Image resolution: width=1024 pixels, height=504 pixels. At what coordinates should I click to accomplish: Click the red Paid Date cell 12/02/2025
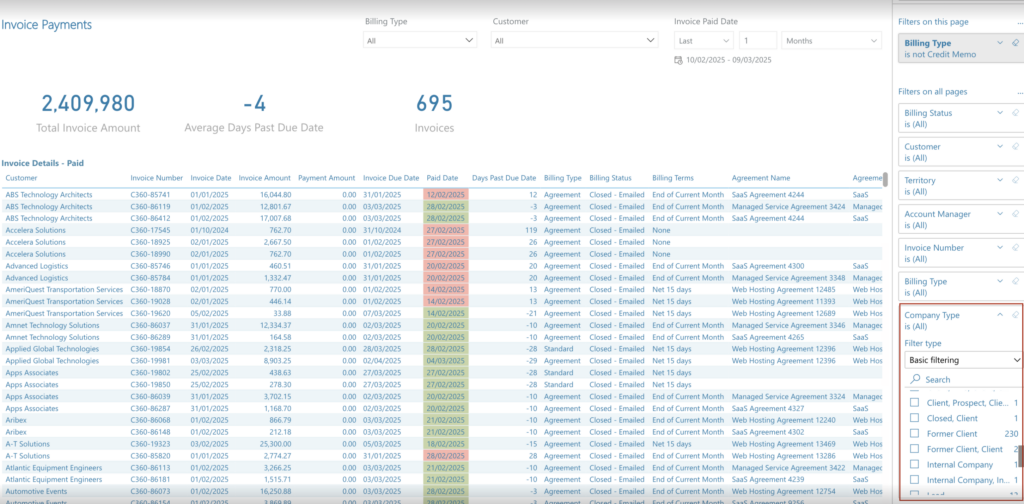[x=445, y=195]
